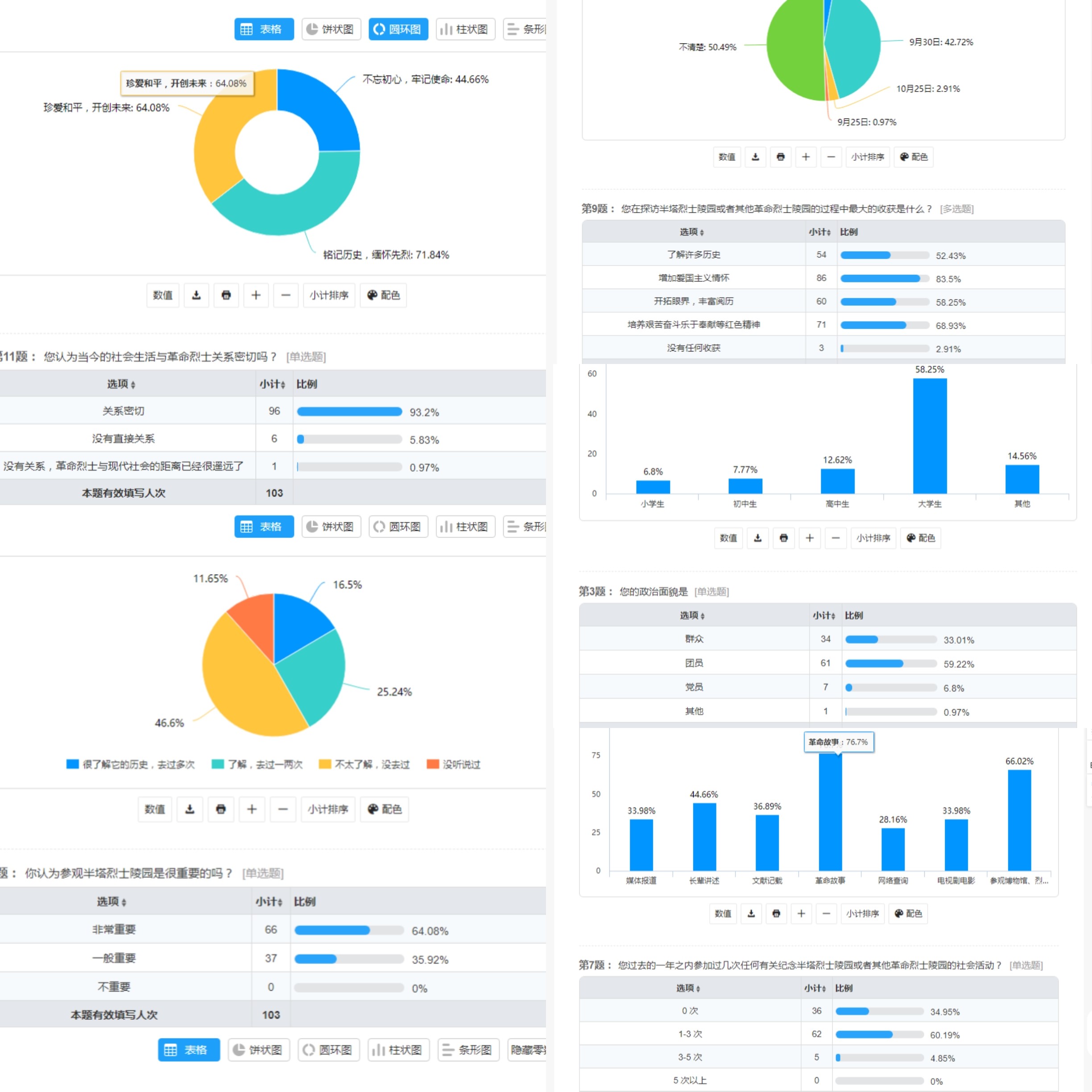
Task: Download the 革命故事 bar chart
Action: tap(751, 914)
